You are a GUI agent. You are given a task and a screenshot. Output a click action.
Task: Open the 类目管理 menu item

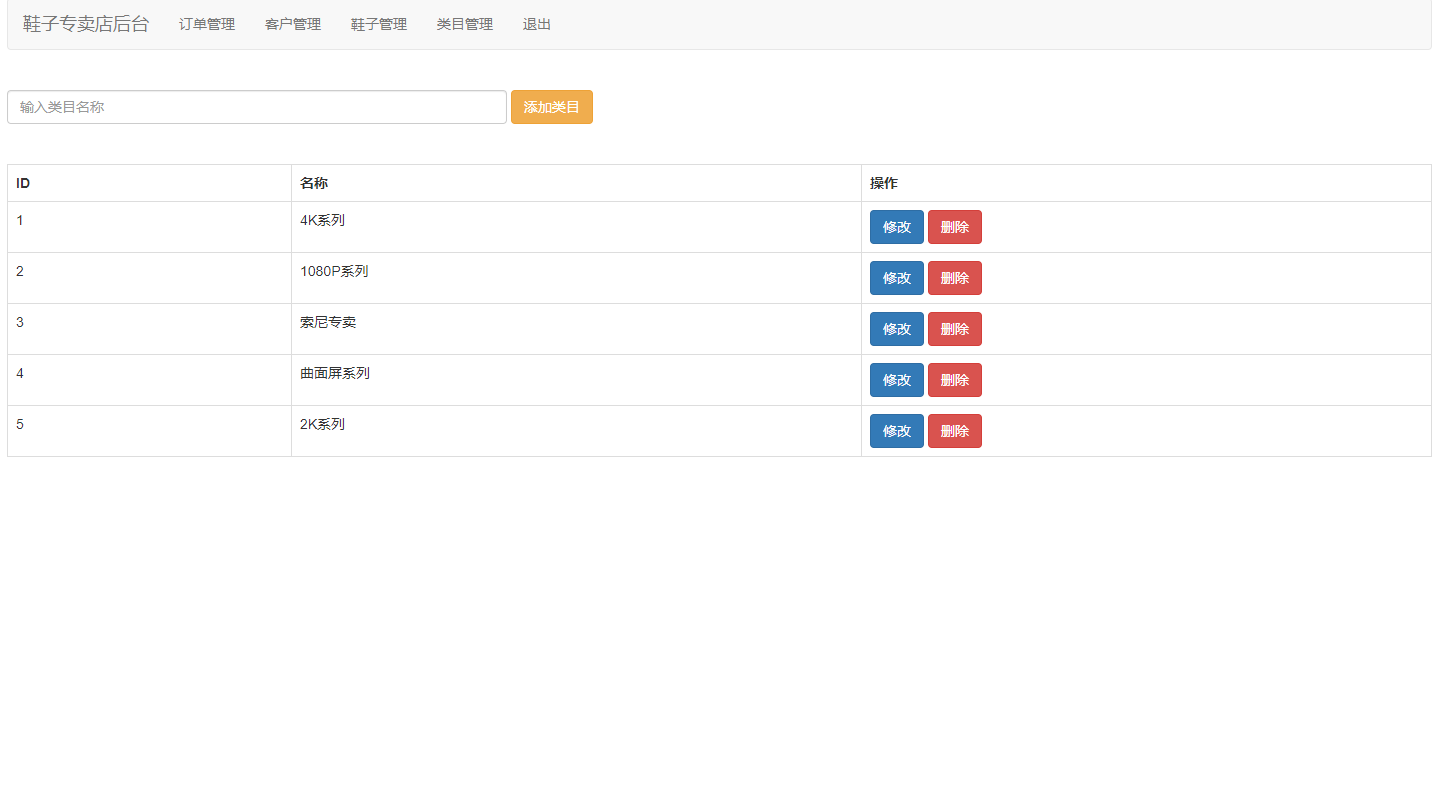click(x=464, y=24)
